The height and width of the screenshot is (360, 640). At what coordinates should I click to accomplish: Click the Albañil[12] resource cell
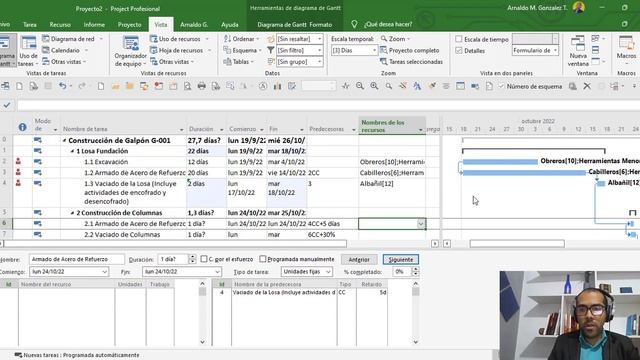tap(392, 192)
